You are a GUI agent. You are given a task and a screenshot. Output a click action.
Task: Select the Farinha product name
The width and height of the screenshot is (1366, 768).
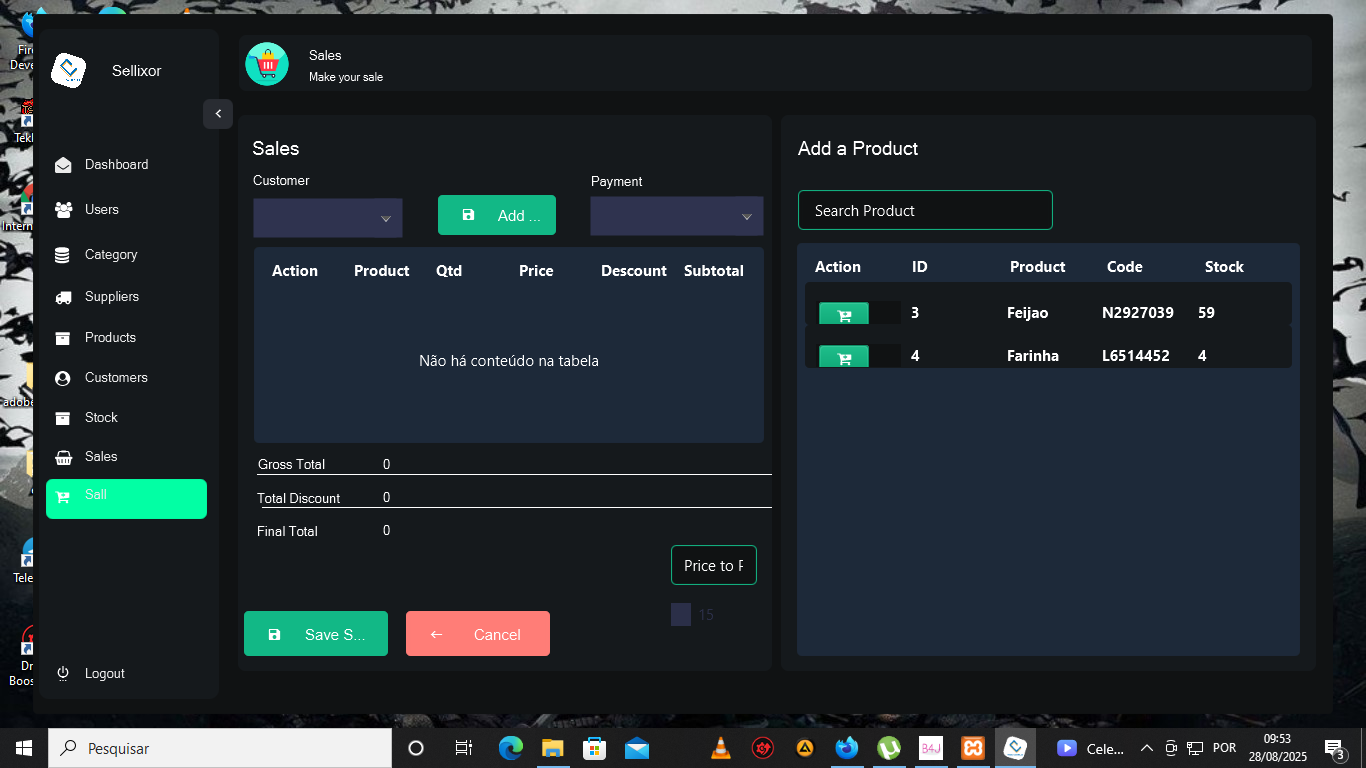point(1033,356)
